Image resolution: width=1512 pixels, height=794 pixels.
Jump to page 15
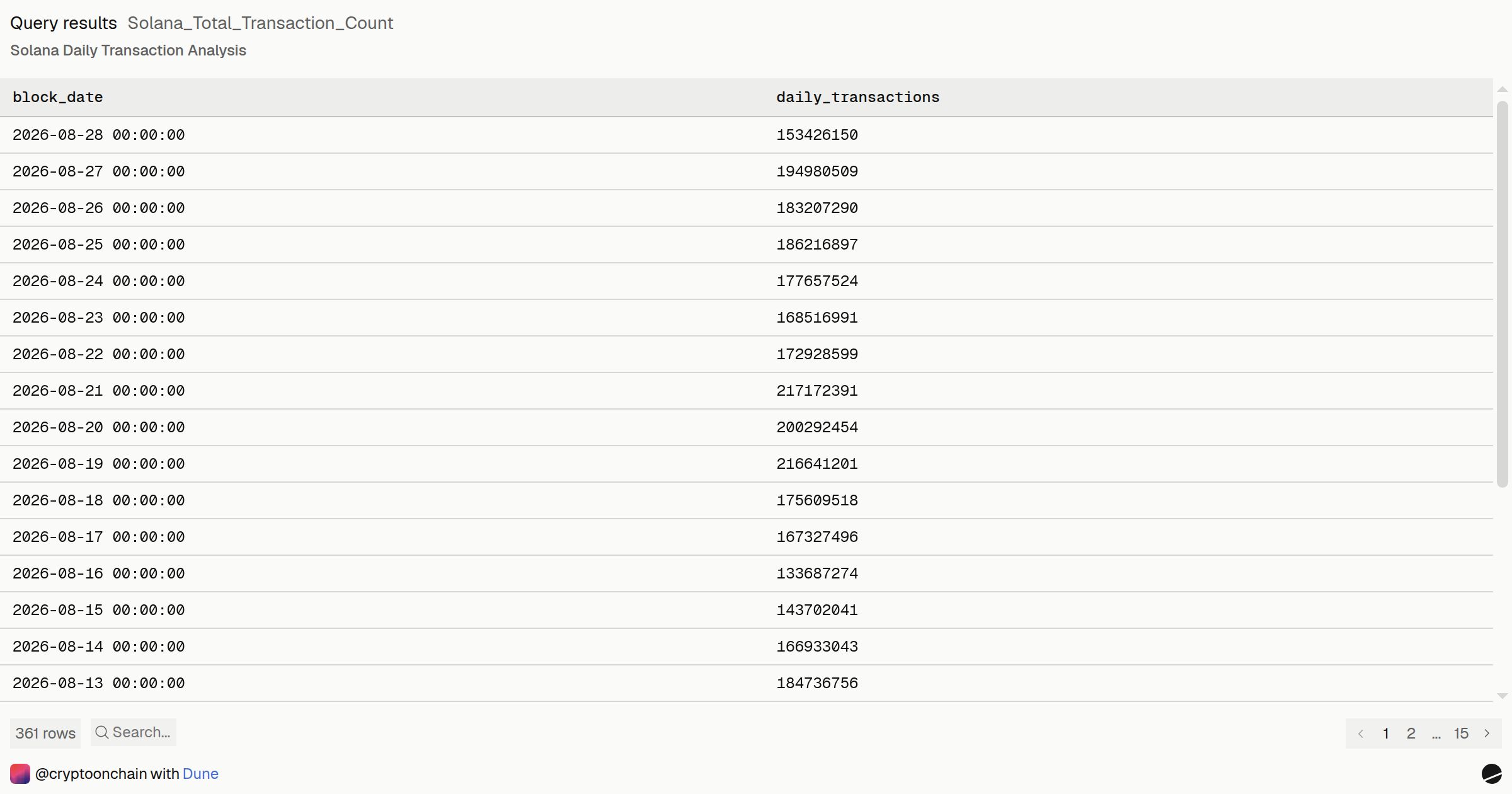click(1461, 734)
